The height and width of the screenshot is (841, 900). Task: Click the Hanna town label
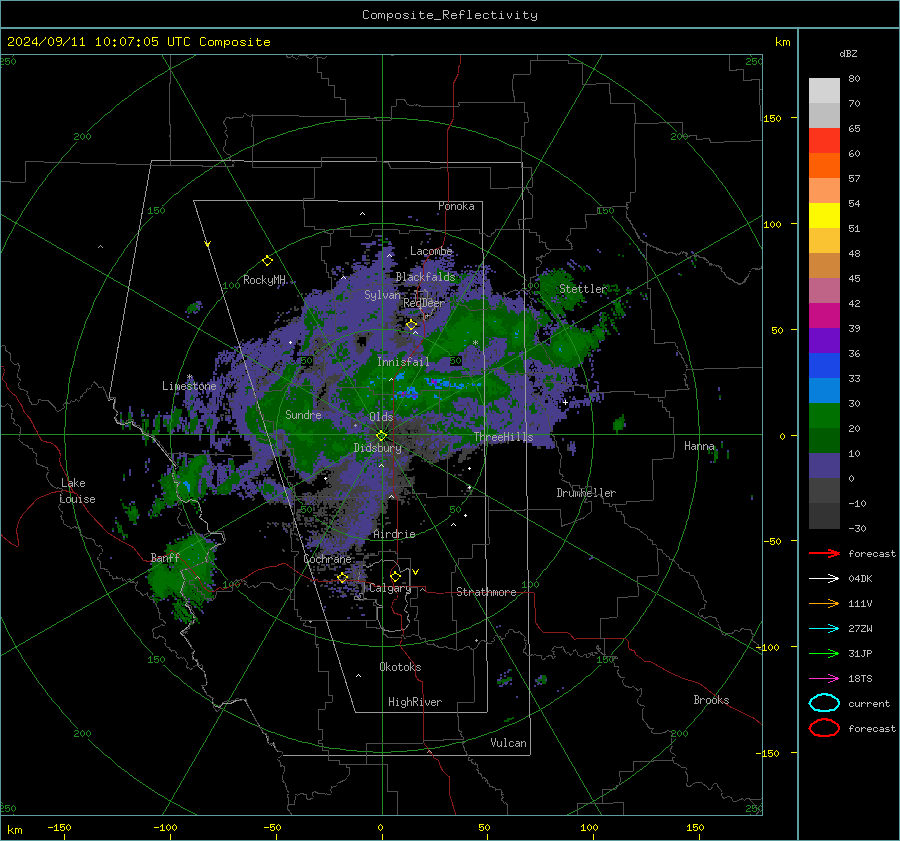pyautogui.click(x=699, y=446)
